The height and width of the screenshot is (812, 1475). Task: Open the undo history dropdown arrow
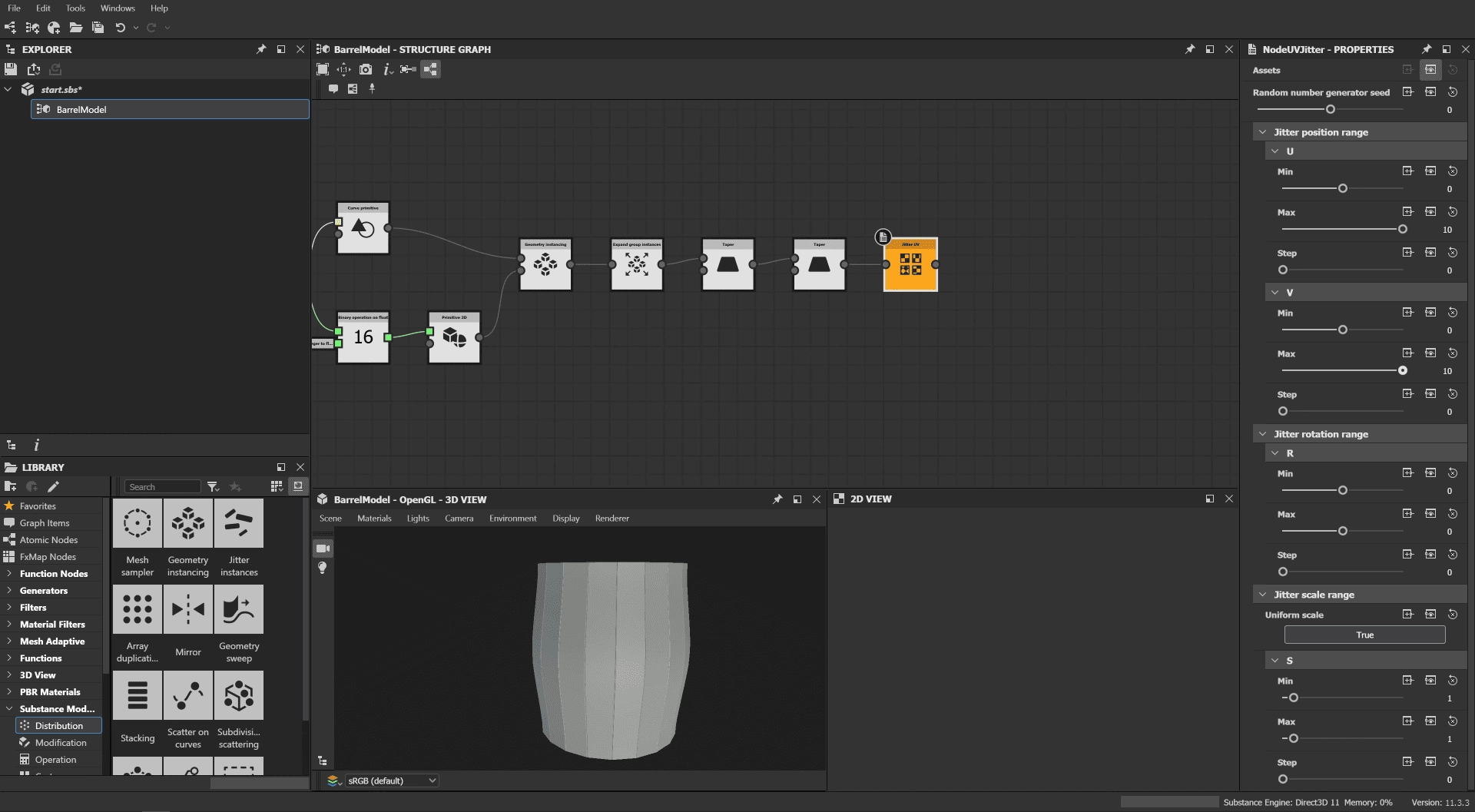pyautogui.click(x=136, y=28)
